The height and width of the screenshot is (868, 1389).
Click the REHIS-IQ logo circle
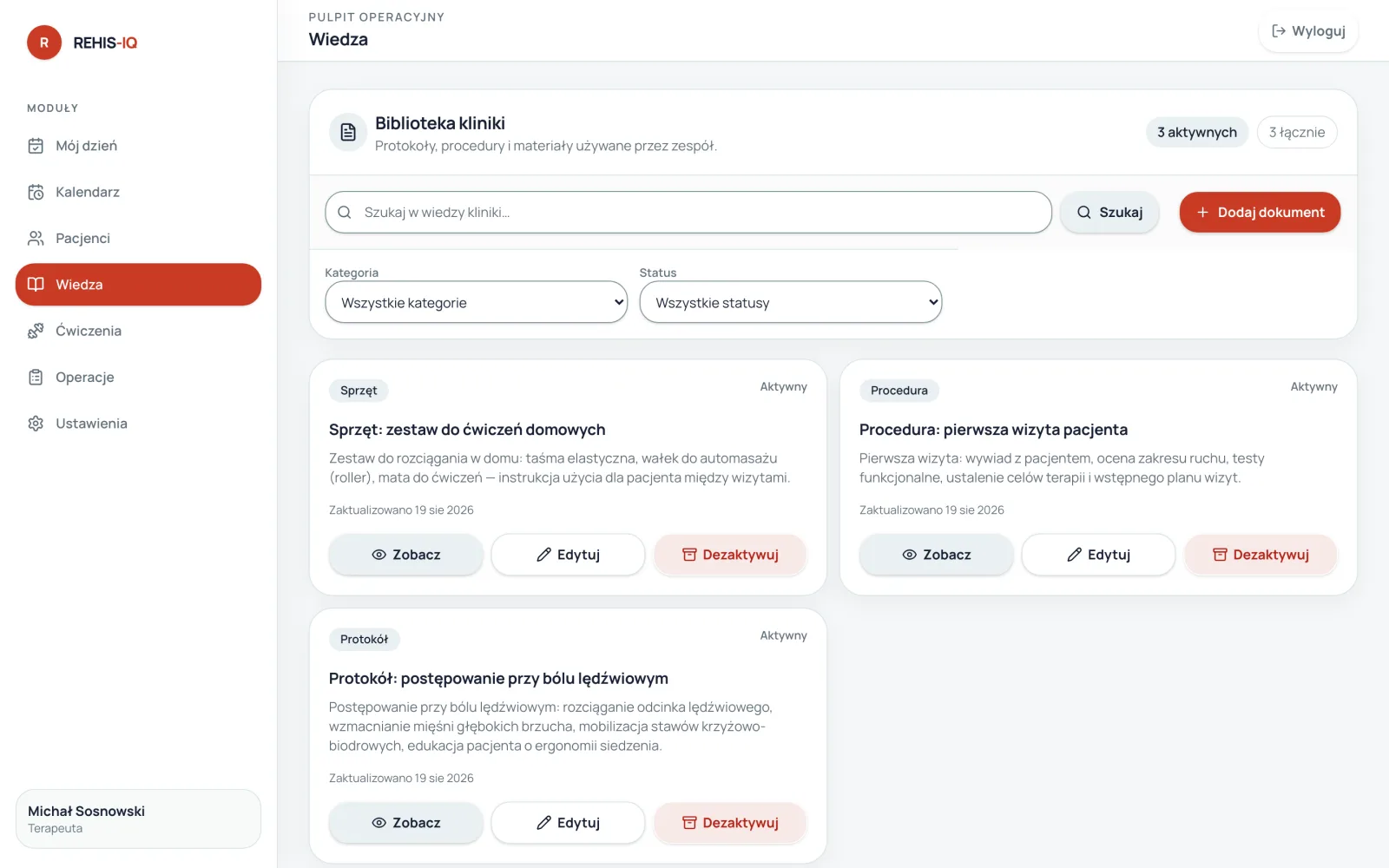[x=44, y=43]
